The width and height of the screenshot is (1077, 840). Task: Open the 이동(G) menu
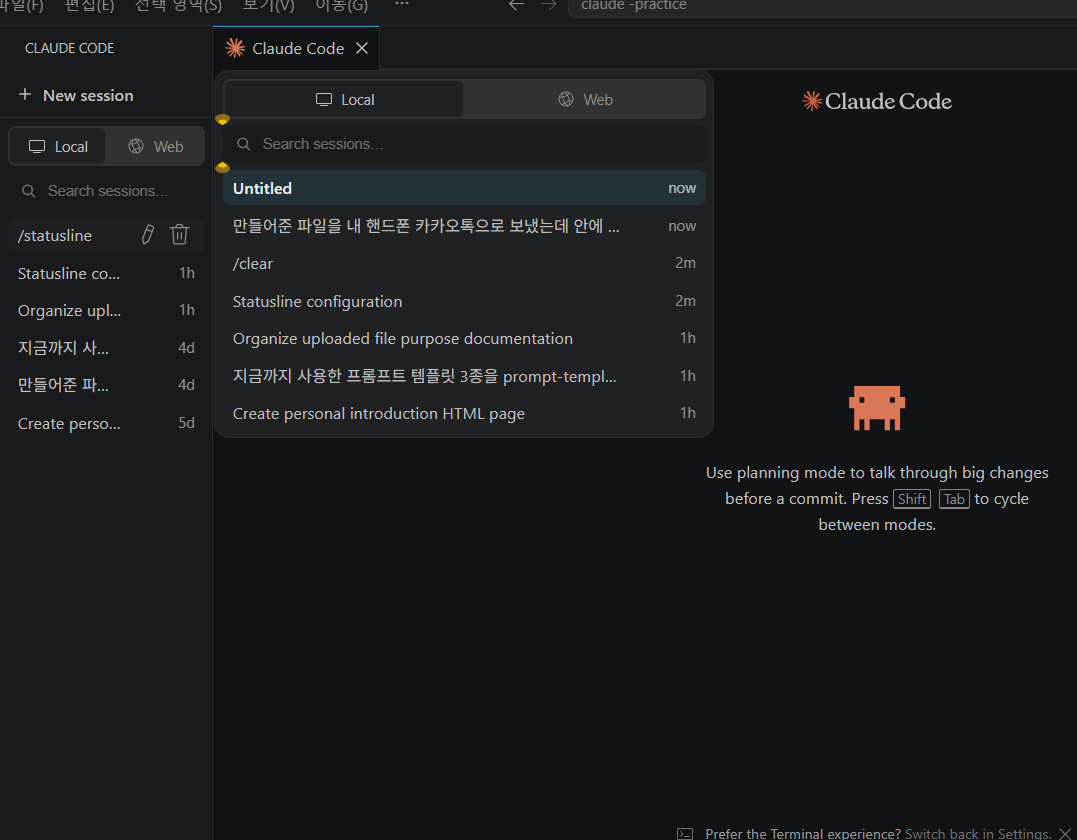[x=341, y=5]
